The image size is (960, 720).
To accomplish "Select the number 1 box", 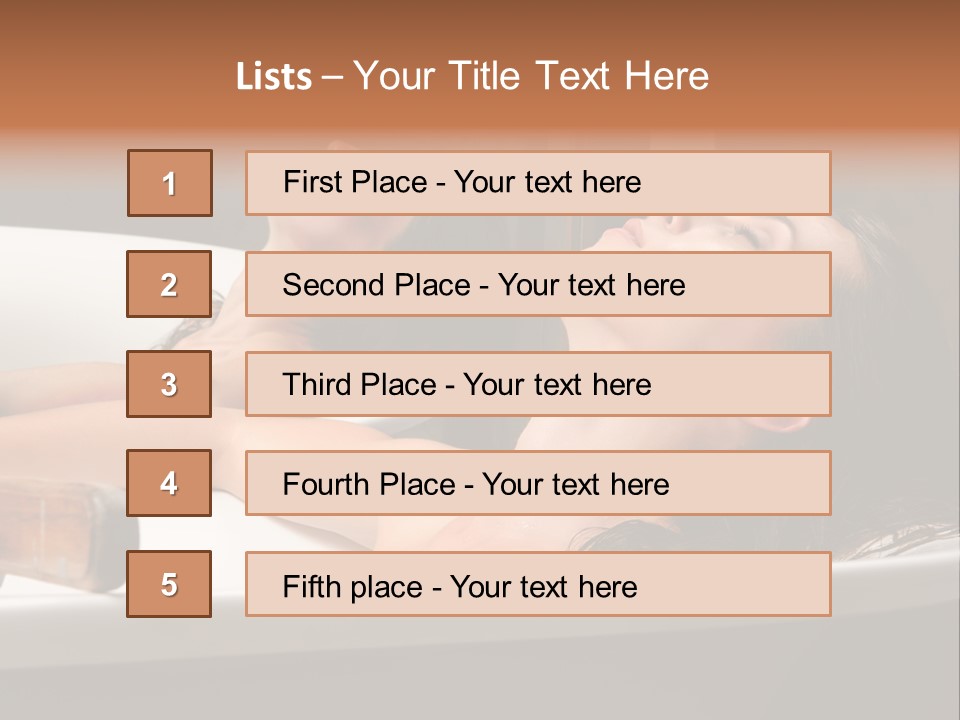I will 169,183.
